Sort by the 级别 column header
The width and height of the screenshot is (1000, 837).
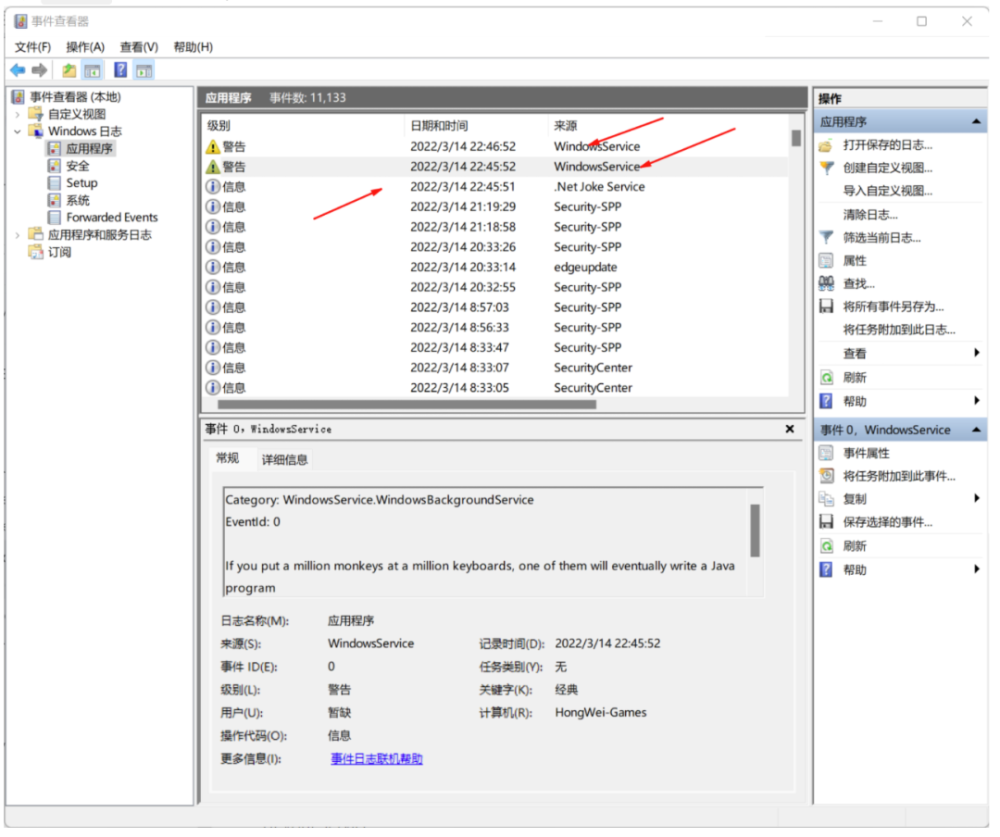click(302, 126)
